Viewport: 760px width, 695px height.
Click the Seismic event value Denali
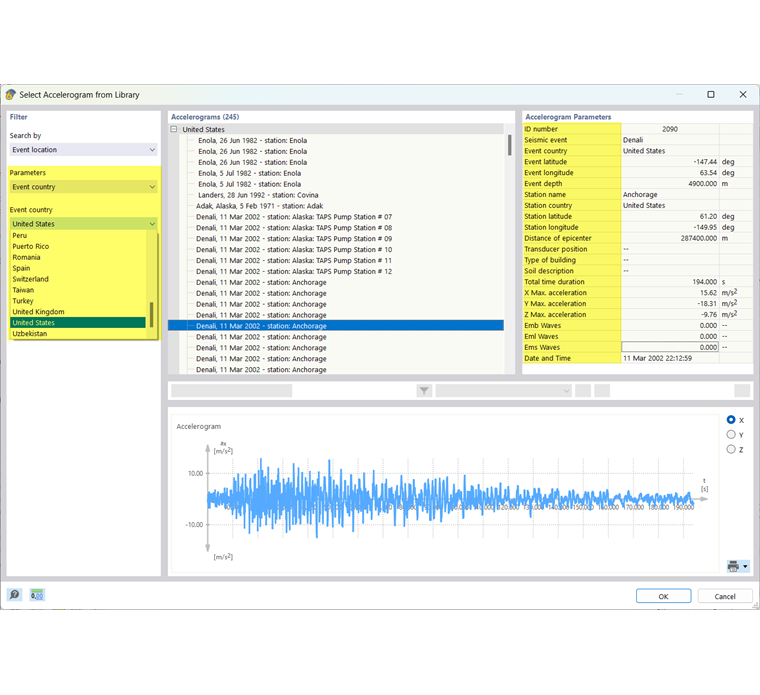(x=633, y=140)
